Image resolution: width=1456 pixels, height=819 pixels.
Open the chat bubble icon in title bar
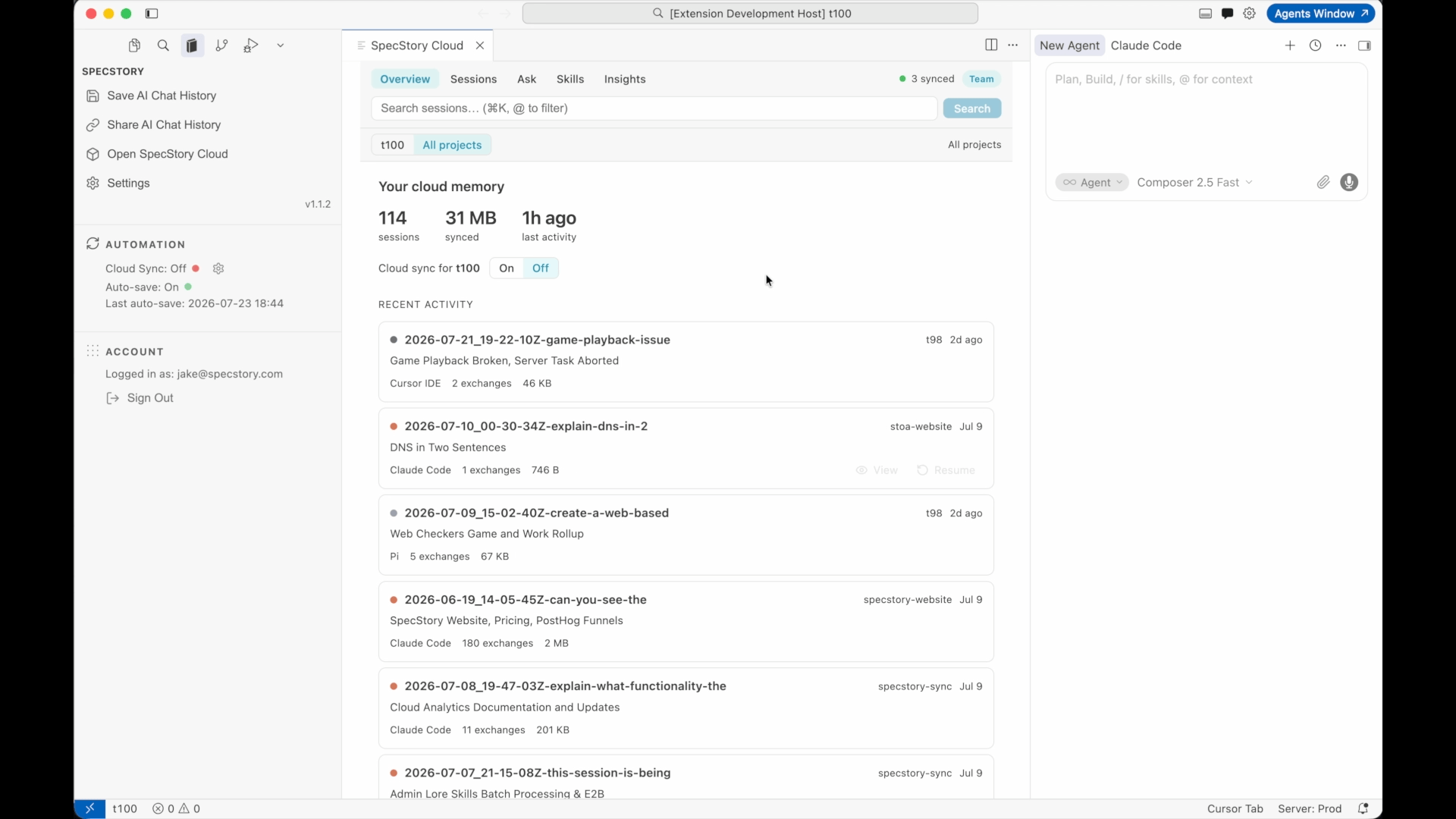pos(1228,14)
